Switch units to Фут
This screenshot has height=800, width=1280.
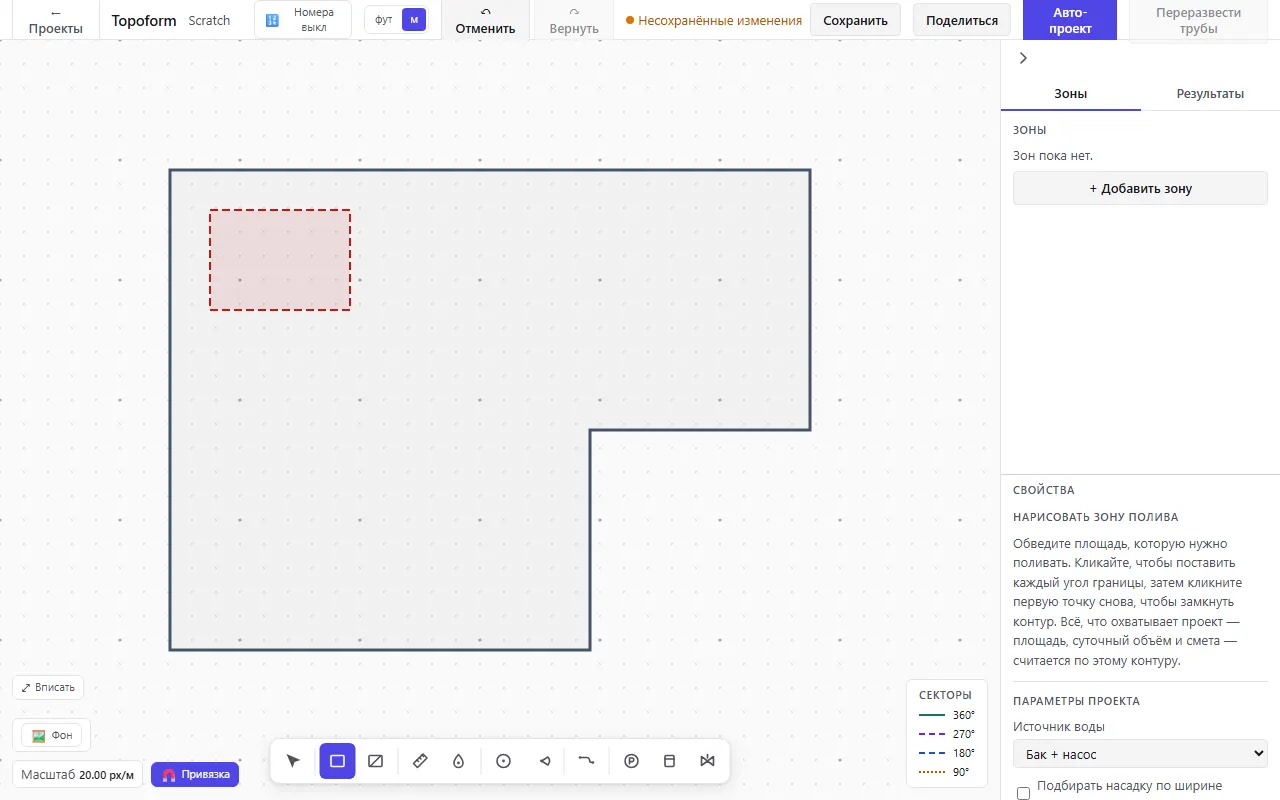click(383, 20)
